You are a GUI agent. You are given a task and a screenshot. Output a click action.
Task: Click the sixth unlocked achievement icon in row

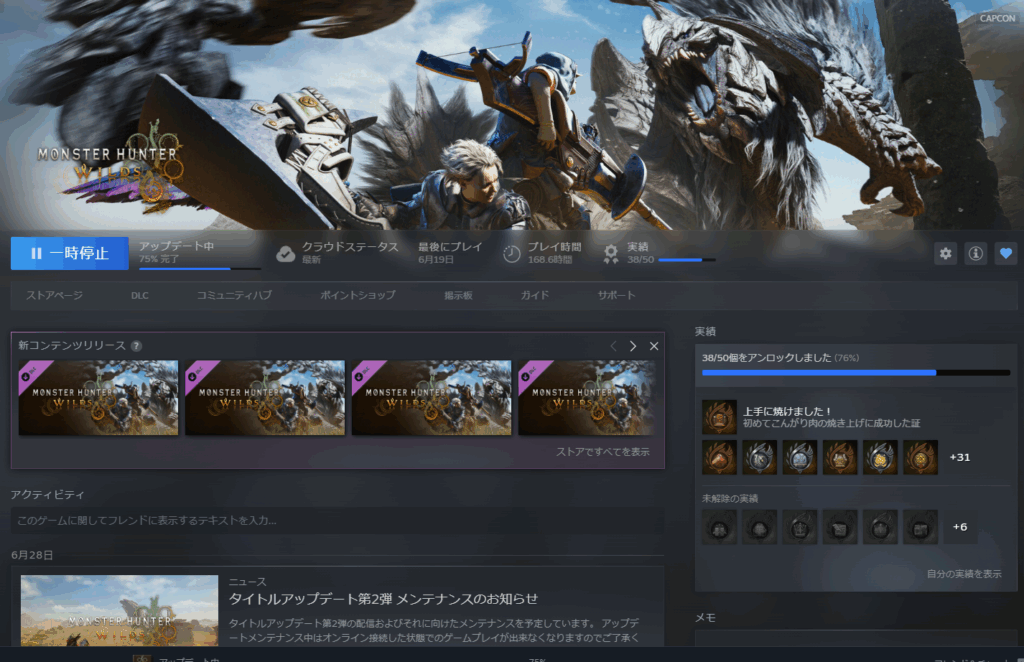(x=921, y=457)
